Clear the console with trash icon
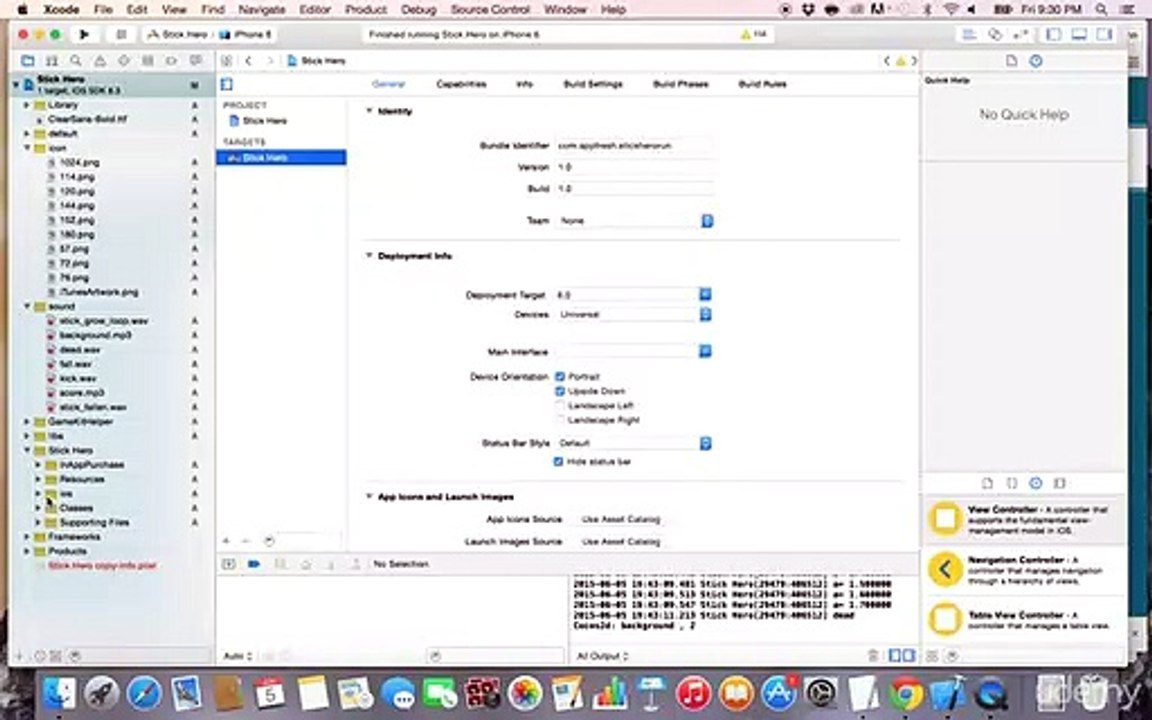This screenshot has height=720, width=1152. pos(873,655)
